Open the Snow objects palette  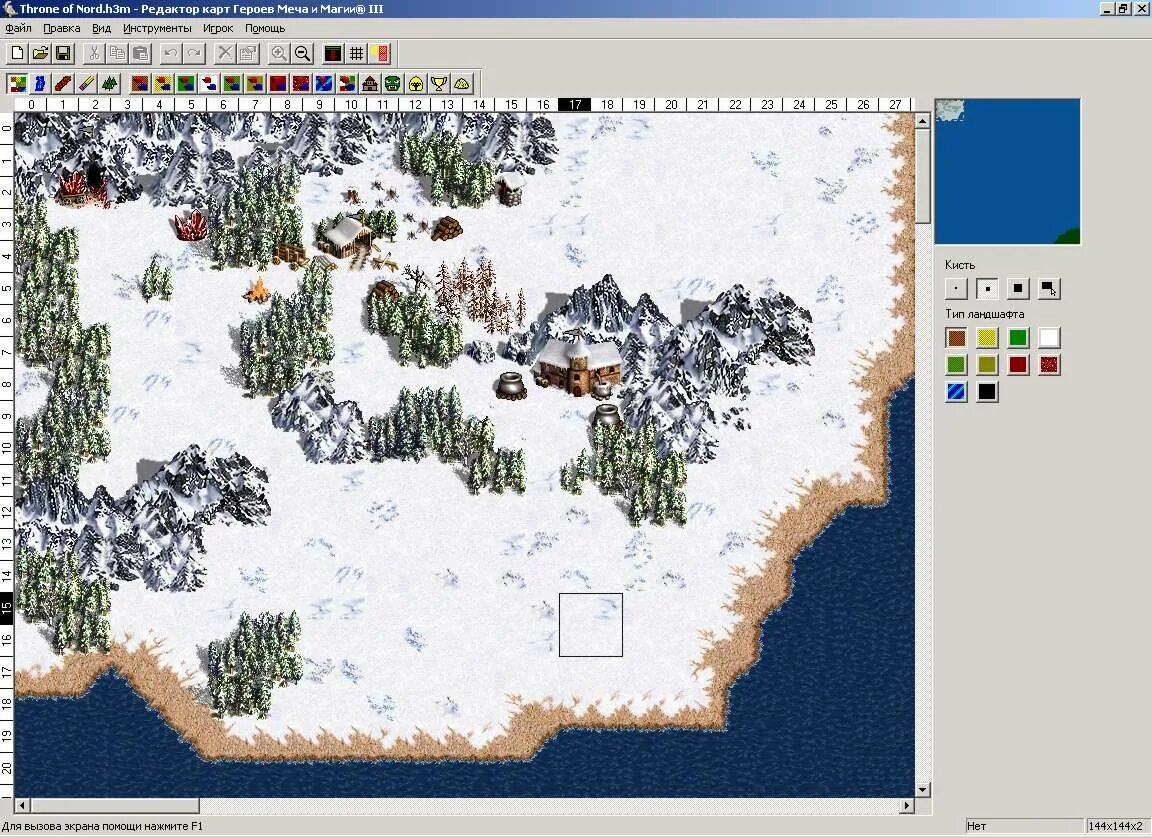(x=209, y=83)
